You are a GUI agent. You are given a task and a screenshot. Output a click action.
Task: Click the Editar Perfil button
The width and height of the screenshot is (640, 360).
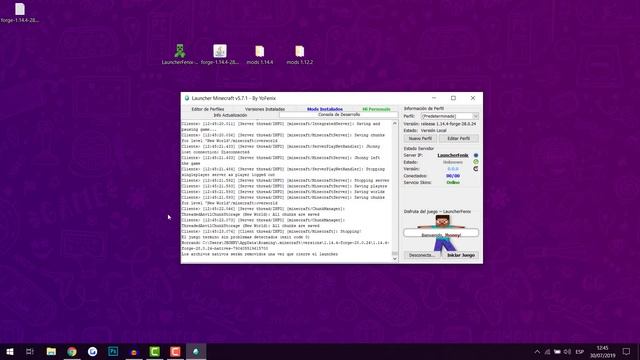tap(459, 138)
